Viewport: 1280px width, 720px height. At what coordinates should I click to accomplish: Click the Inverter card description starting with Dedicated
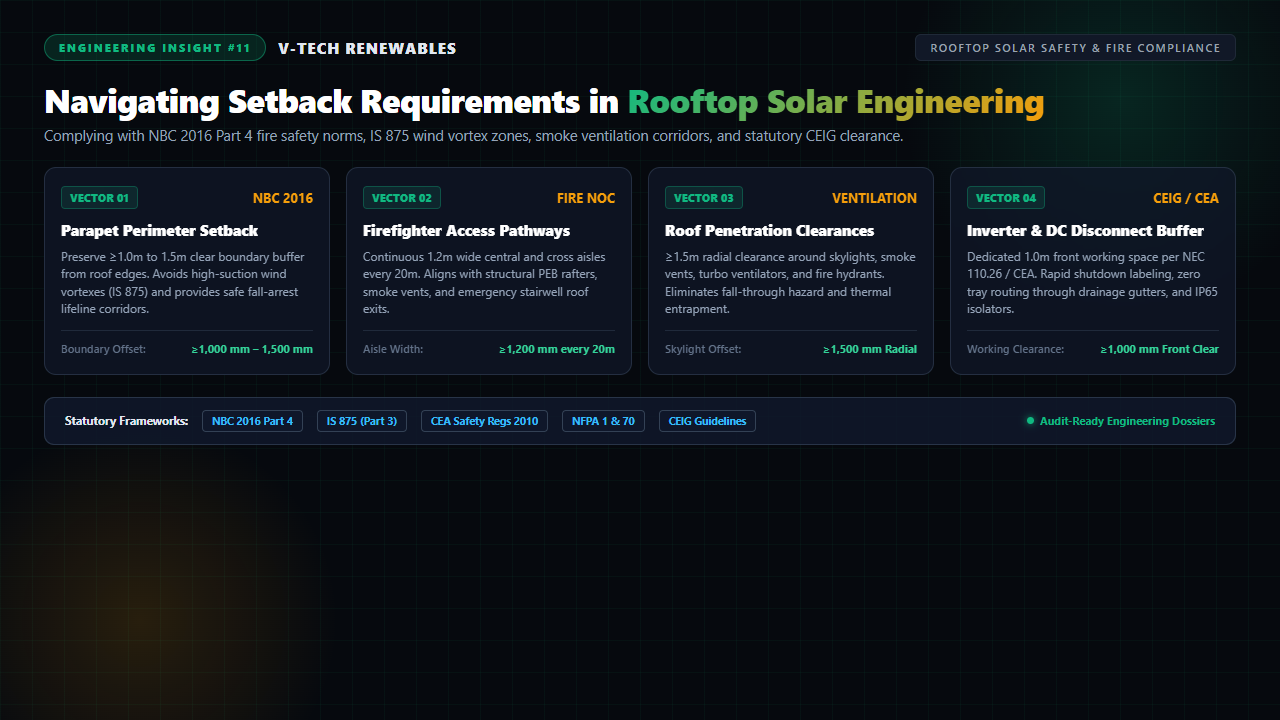pyautogui.click(x=1093, y=283)
